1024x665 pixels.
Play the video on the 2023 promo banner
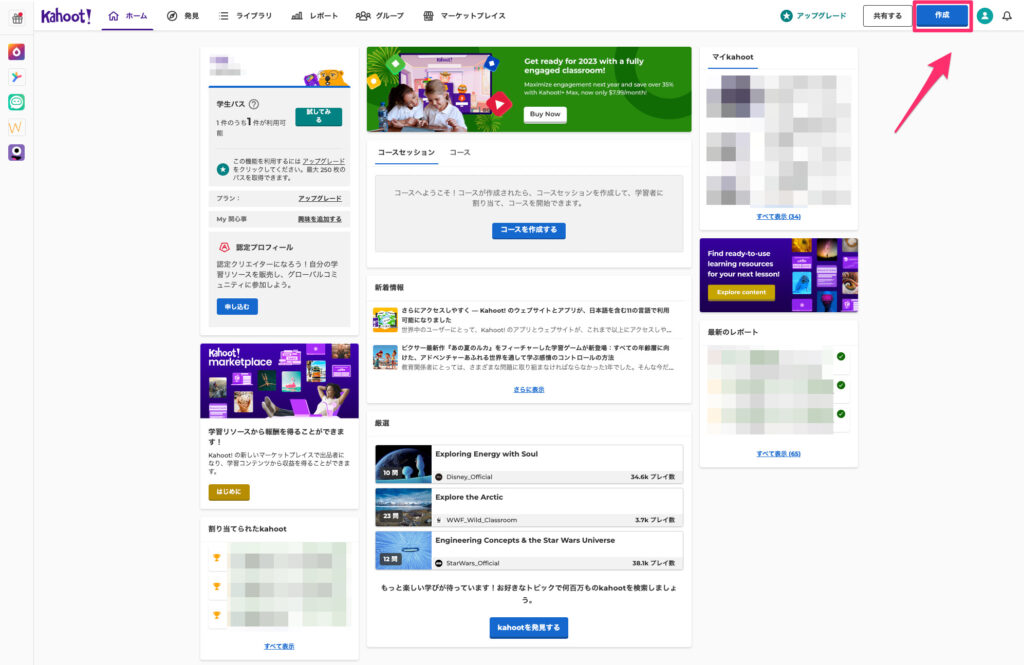point(500,104)
